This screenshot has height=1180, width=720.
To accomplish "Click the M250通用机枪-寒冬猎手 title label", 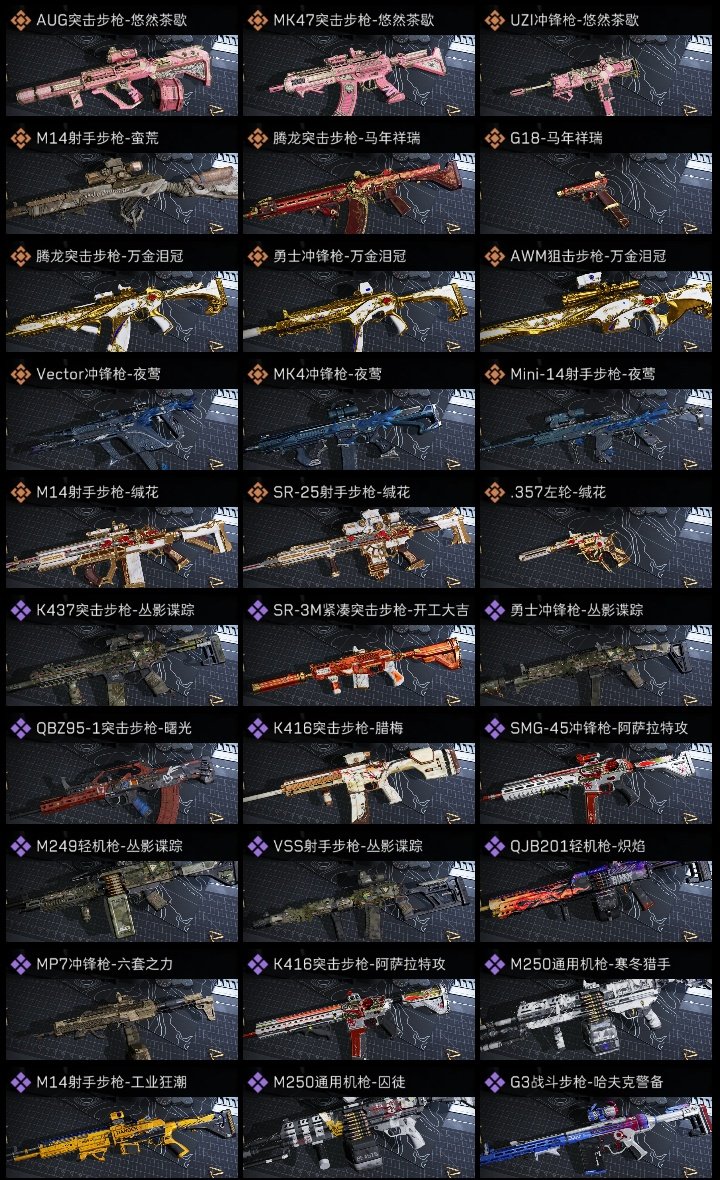I will [590, 964].
